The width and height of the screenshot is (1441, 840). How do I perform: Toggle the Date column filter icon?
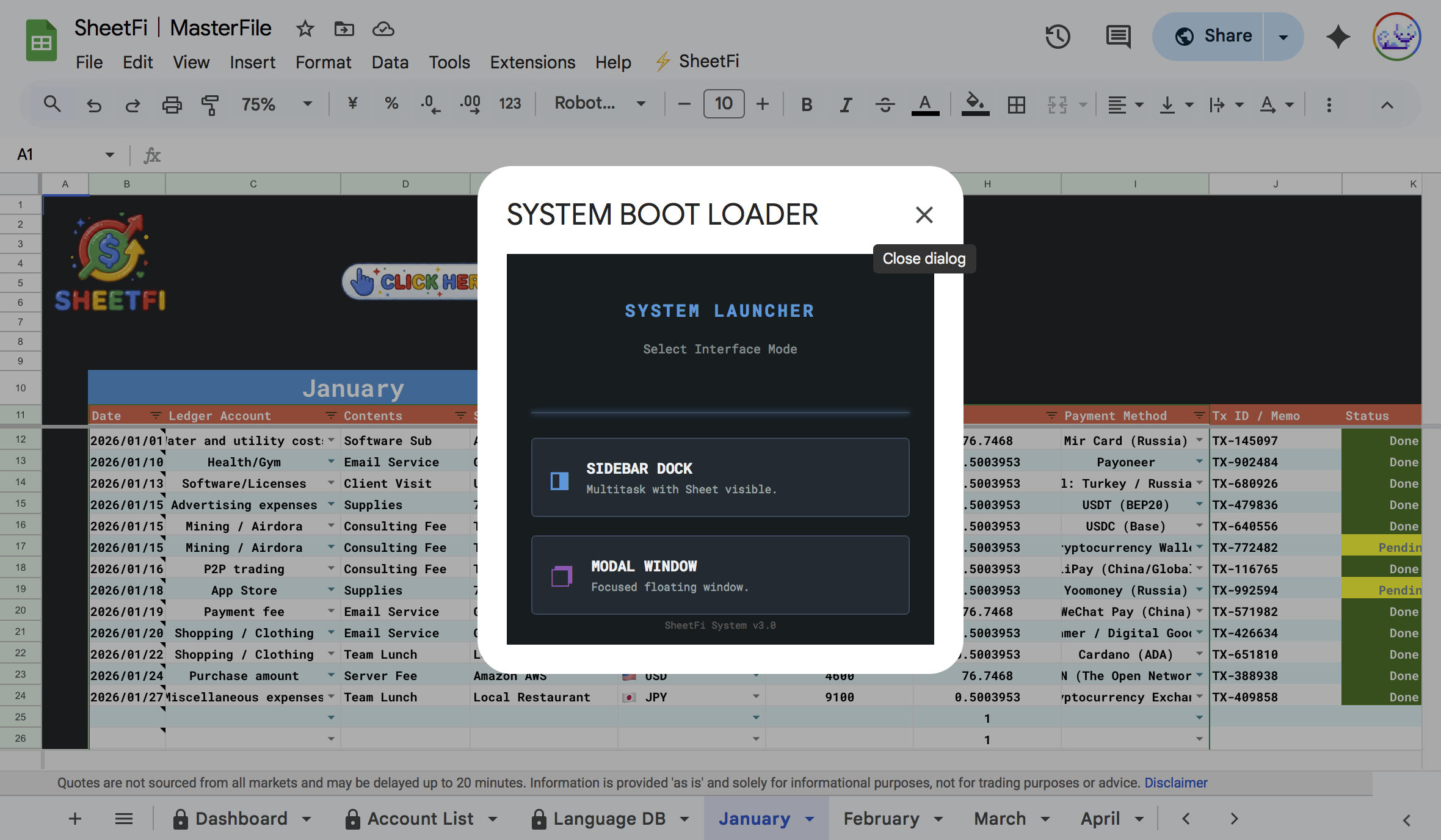[156, 416]
